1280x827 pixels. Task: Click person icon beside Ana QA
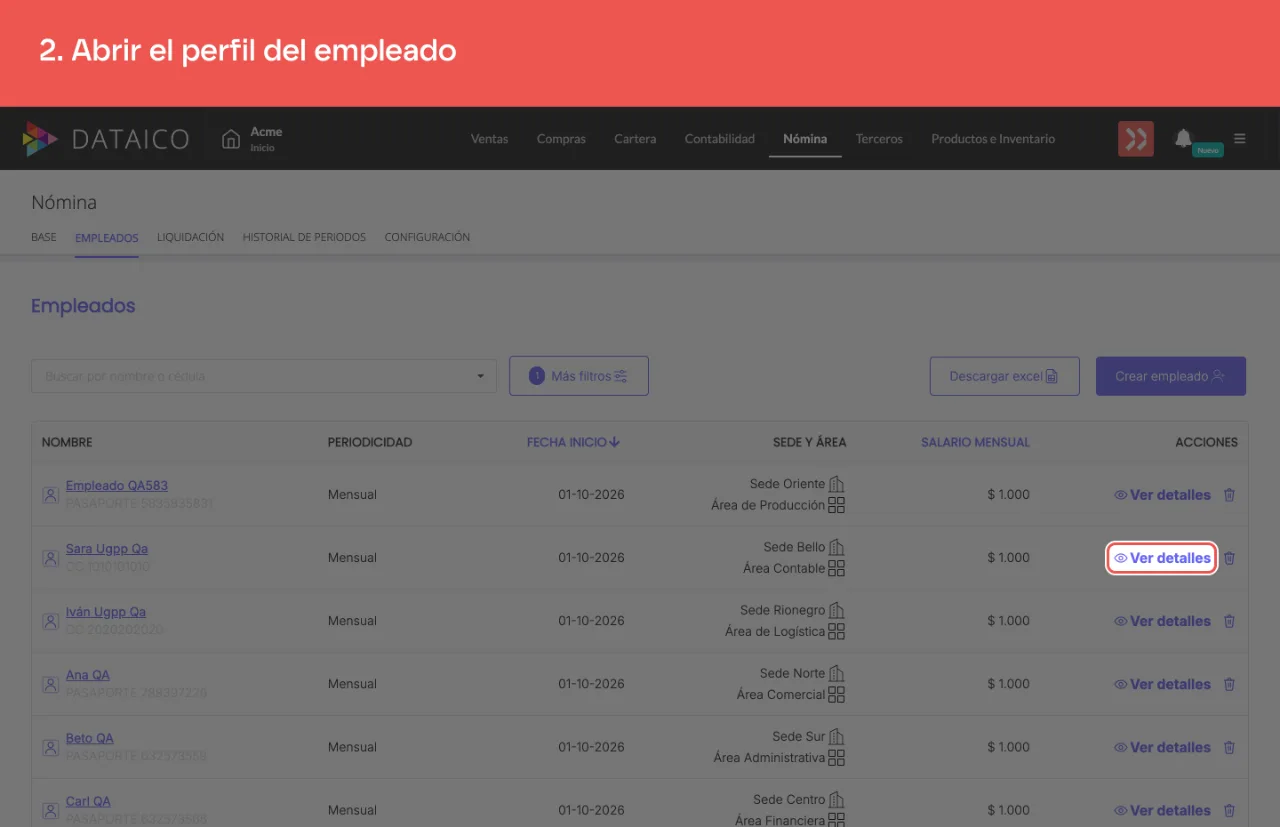(x=50, y=684)
